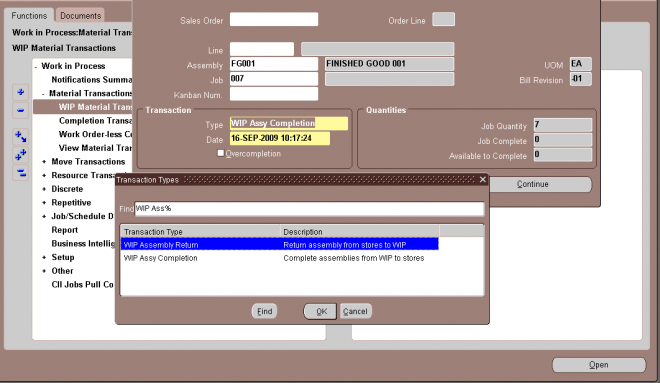
Task: Toggle the Overcompletion checkbox
Action: coord(221,153)
